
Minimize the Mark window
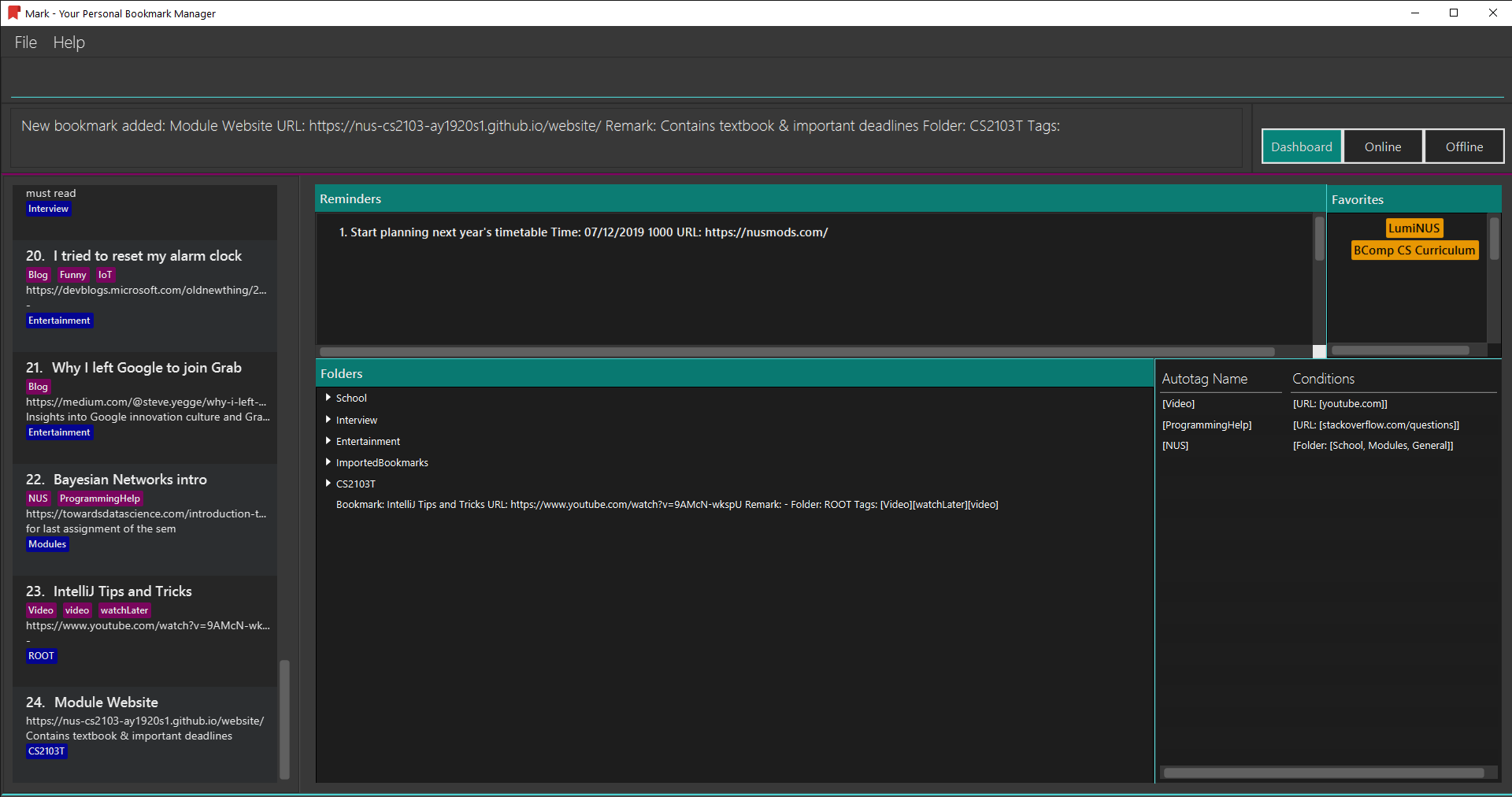pyautogui.click(x=1415, y=13)
